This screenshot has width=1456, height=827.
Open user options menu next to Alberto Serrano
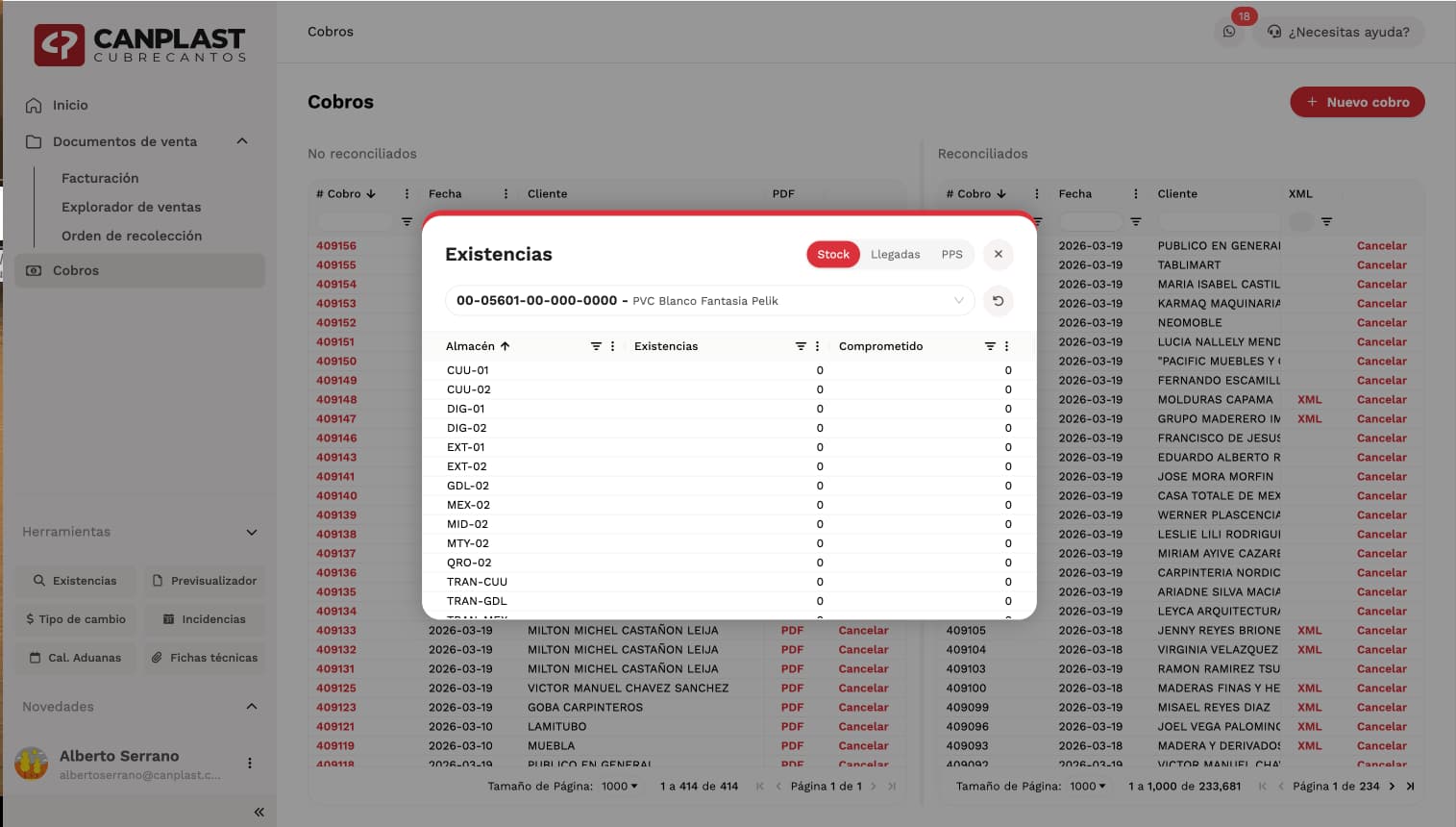250,764
